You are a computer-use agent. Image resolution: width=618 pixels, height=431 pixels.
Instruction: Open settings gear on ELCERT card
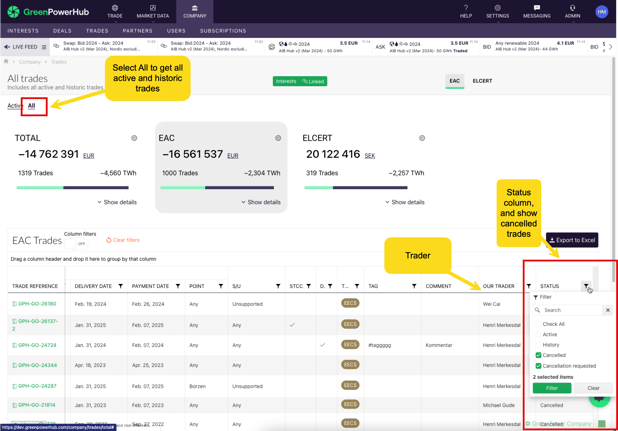point(422,138)
